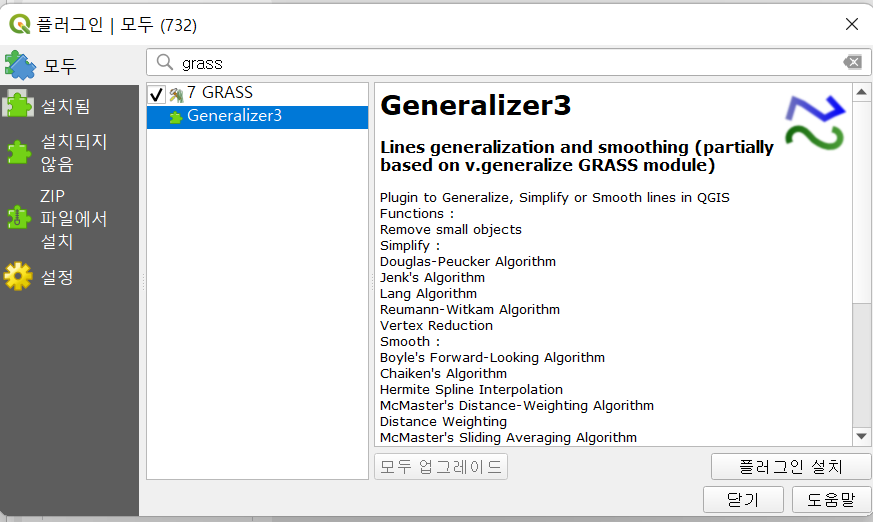Click the 모두 업그레이드 (Upgrade All) button
This screenshot has height=522, width=873.
441,466
